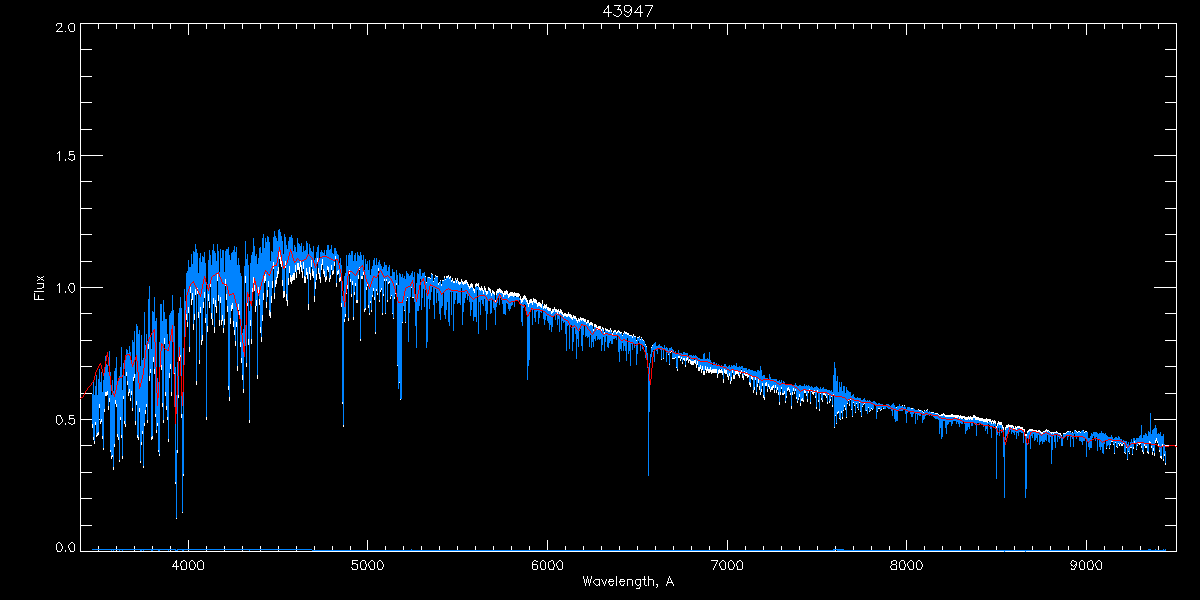Click the 6000 x-axis tick label
The image size is (1200, 600).
(x=547, y=564)
